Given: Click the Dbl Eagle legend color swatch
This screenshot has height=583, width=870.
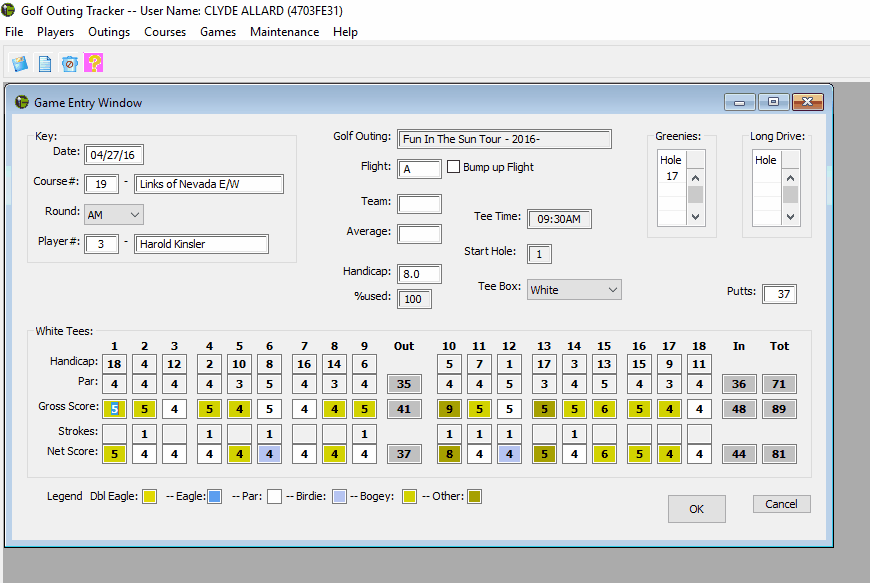Looking at the screenshot, I should click(149, 496).
